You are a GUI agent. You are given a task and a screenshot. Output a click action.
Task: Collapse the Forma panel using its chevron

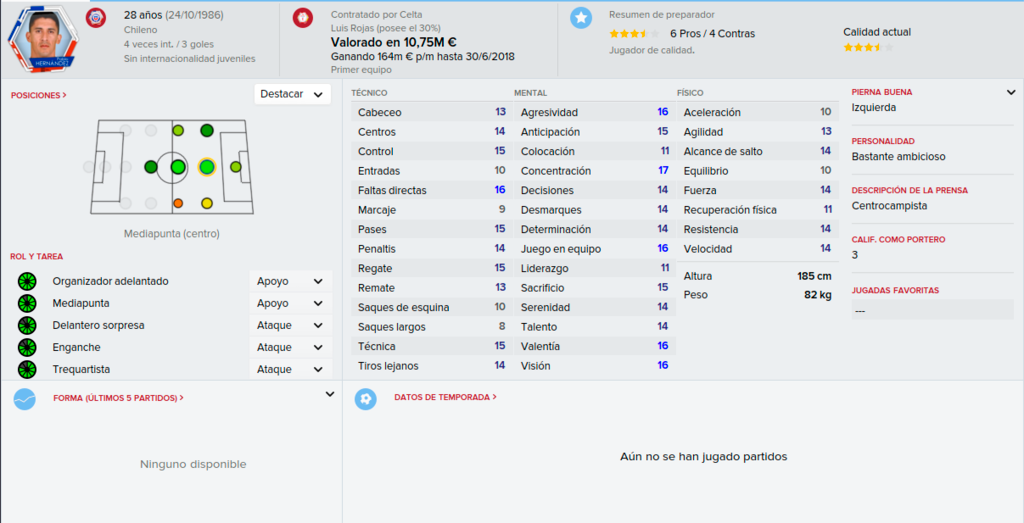330,394
